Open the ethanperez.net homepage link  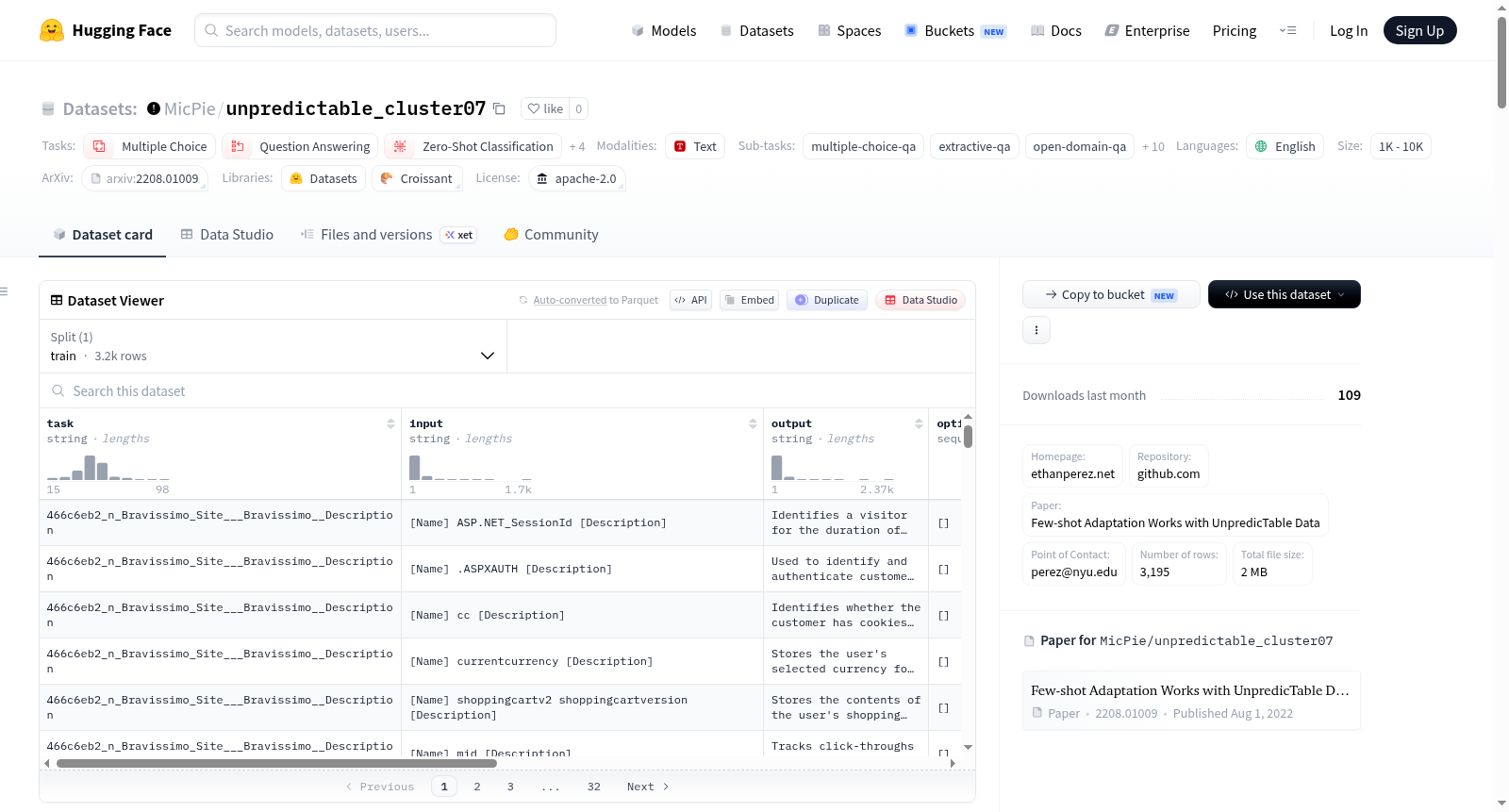pyautogui.click(x=1072, y=466)
